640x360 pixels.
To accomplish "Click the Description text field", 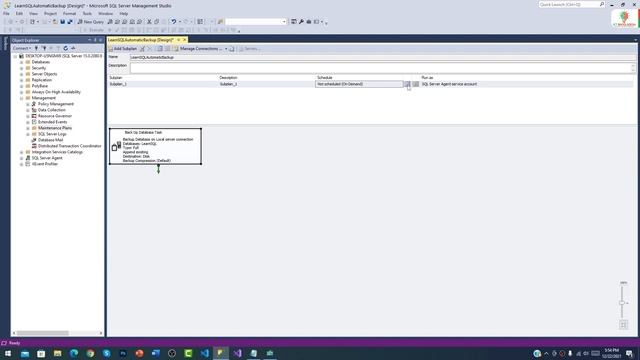I will [383, 68].
